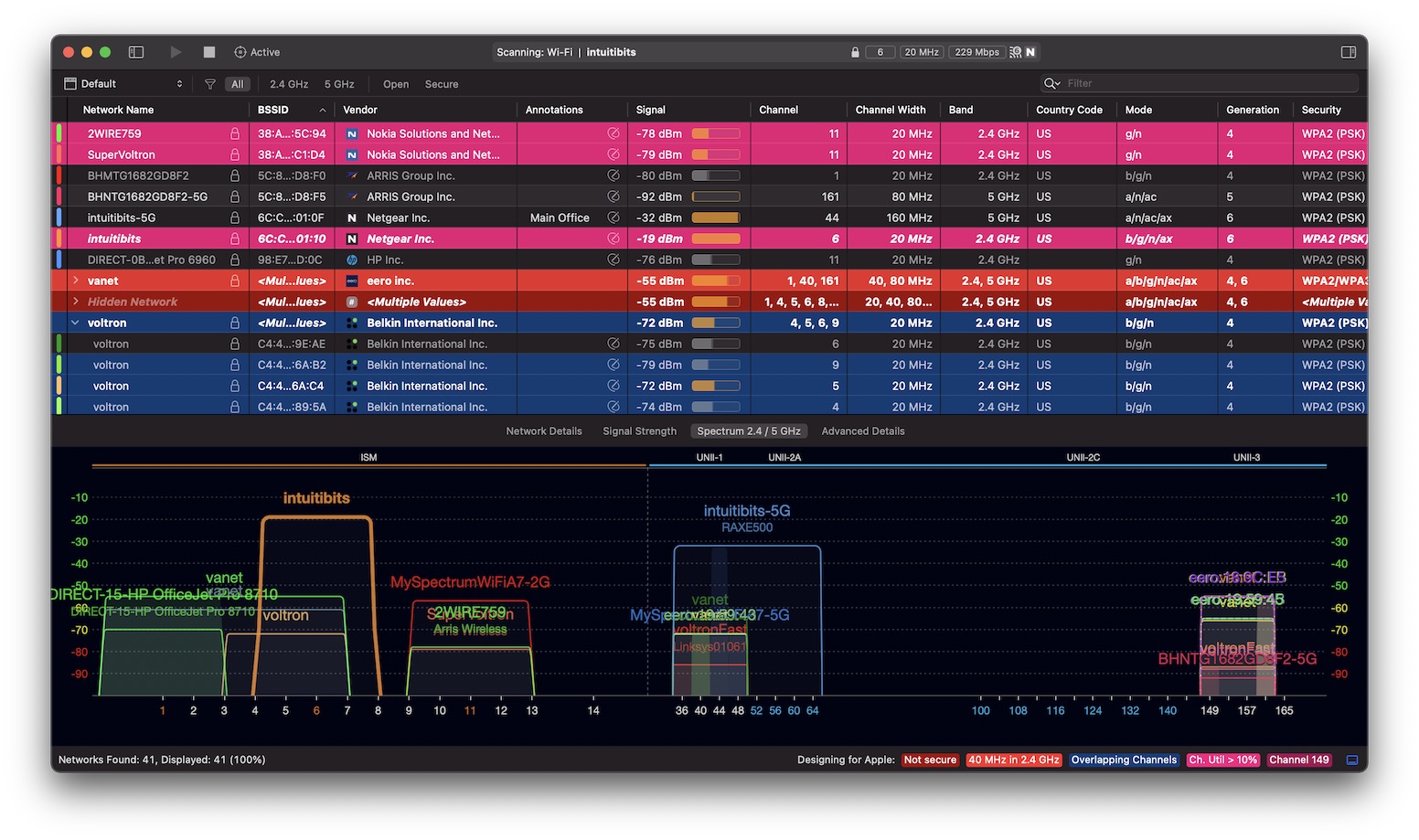
Task: Click the Netgear vendor icon for intuitibits-5G
Action: coord(352,218)
